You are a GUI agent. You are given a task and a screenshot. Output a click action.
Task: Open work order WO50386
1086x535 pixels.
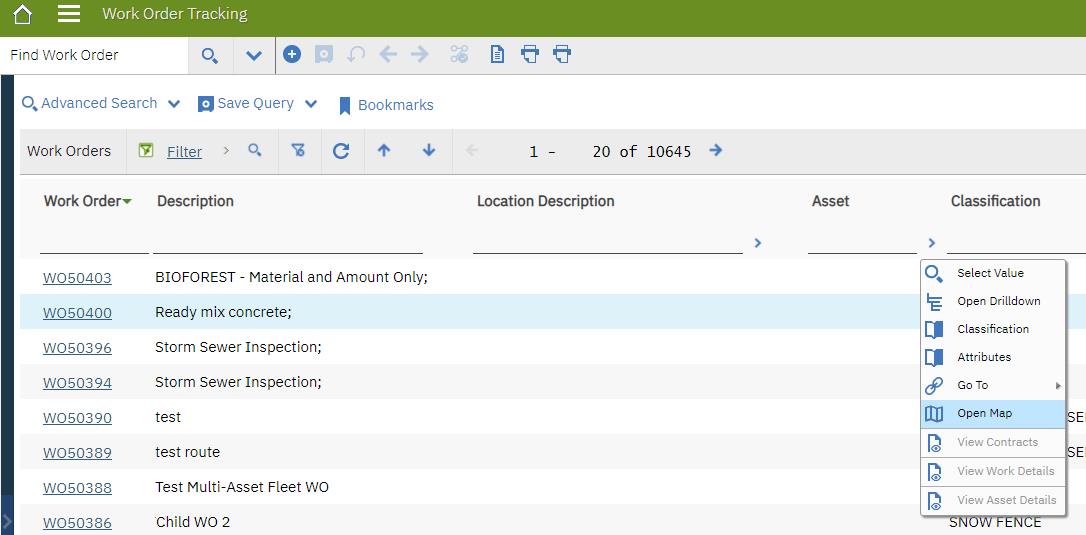pyautogui.click(x=77, y=523)
